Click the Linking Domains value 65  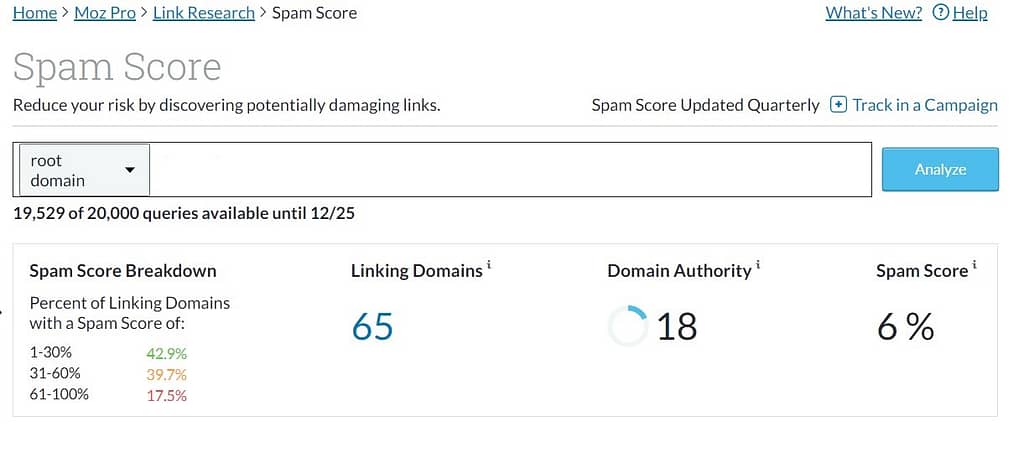(x=372, y=326)
